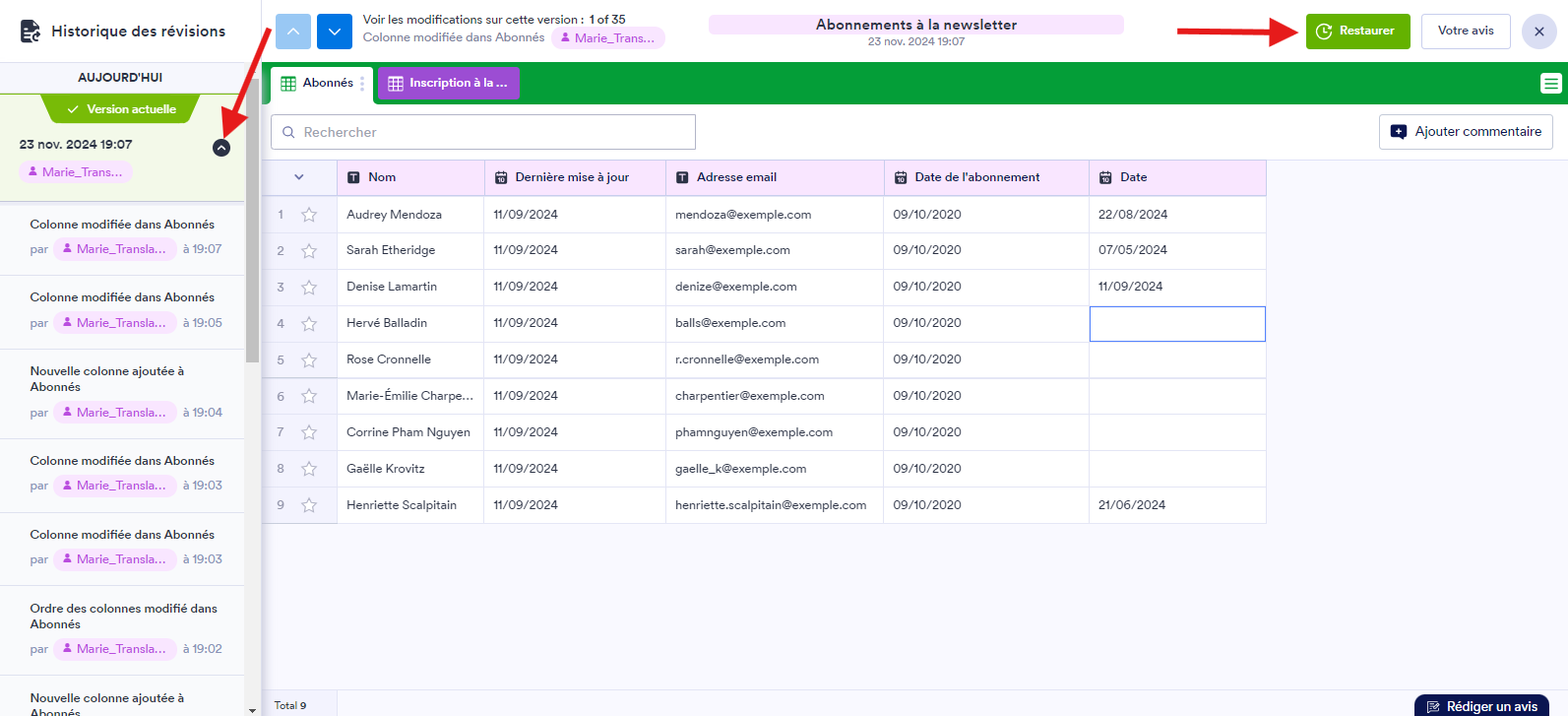Expand the row selection dropdown in table header

pos(299,178)
